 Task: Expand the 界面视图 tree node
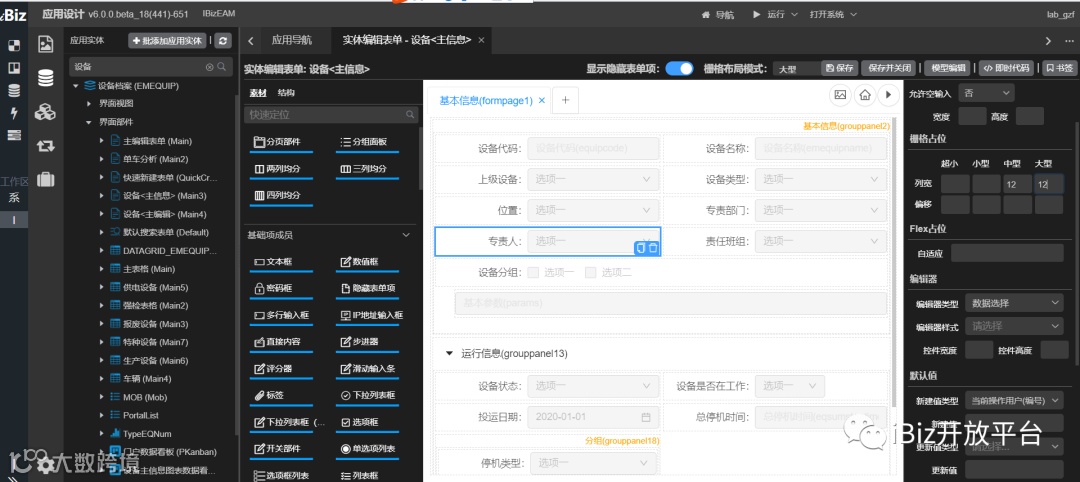click(x=89, y=104)
